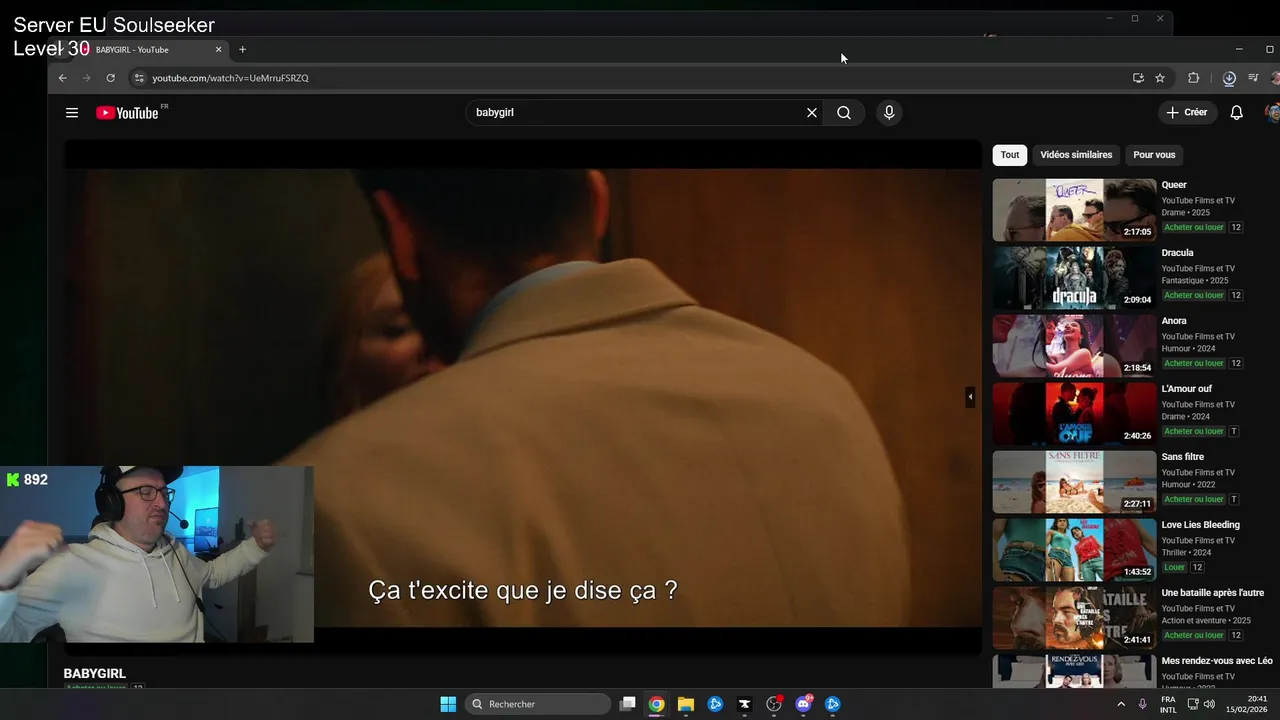Select the Vidéos similaires filter chip
Viewport: 1280px width, 720px height.
click(x=1076, y=155)
